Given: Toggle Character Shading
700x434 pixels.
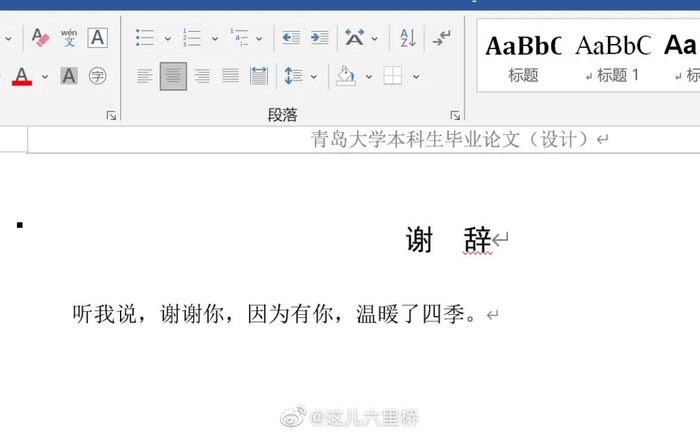Looking at the screenshot, I should (69, 76).
